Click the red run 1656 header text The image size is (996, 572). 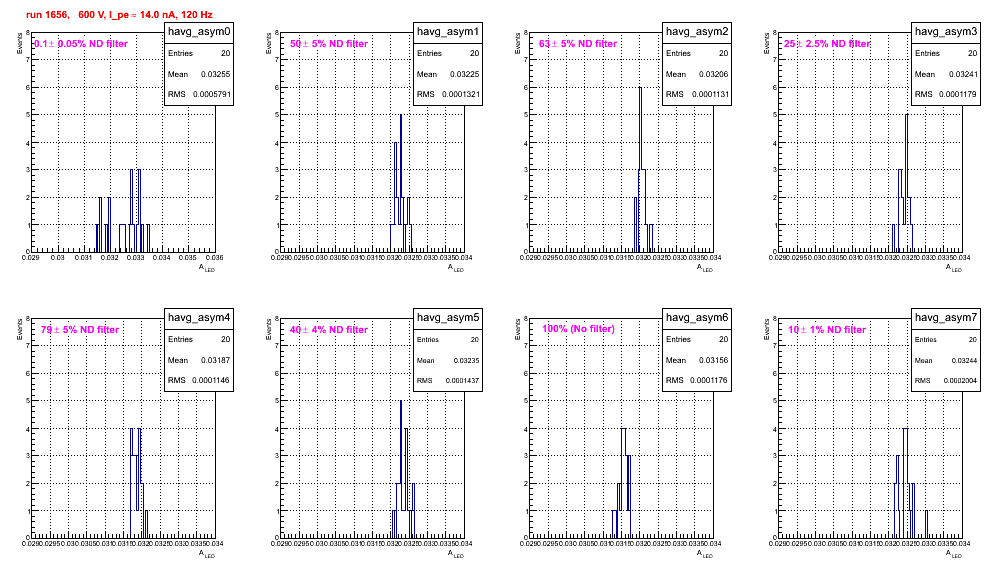pos(119,15)
